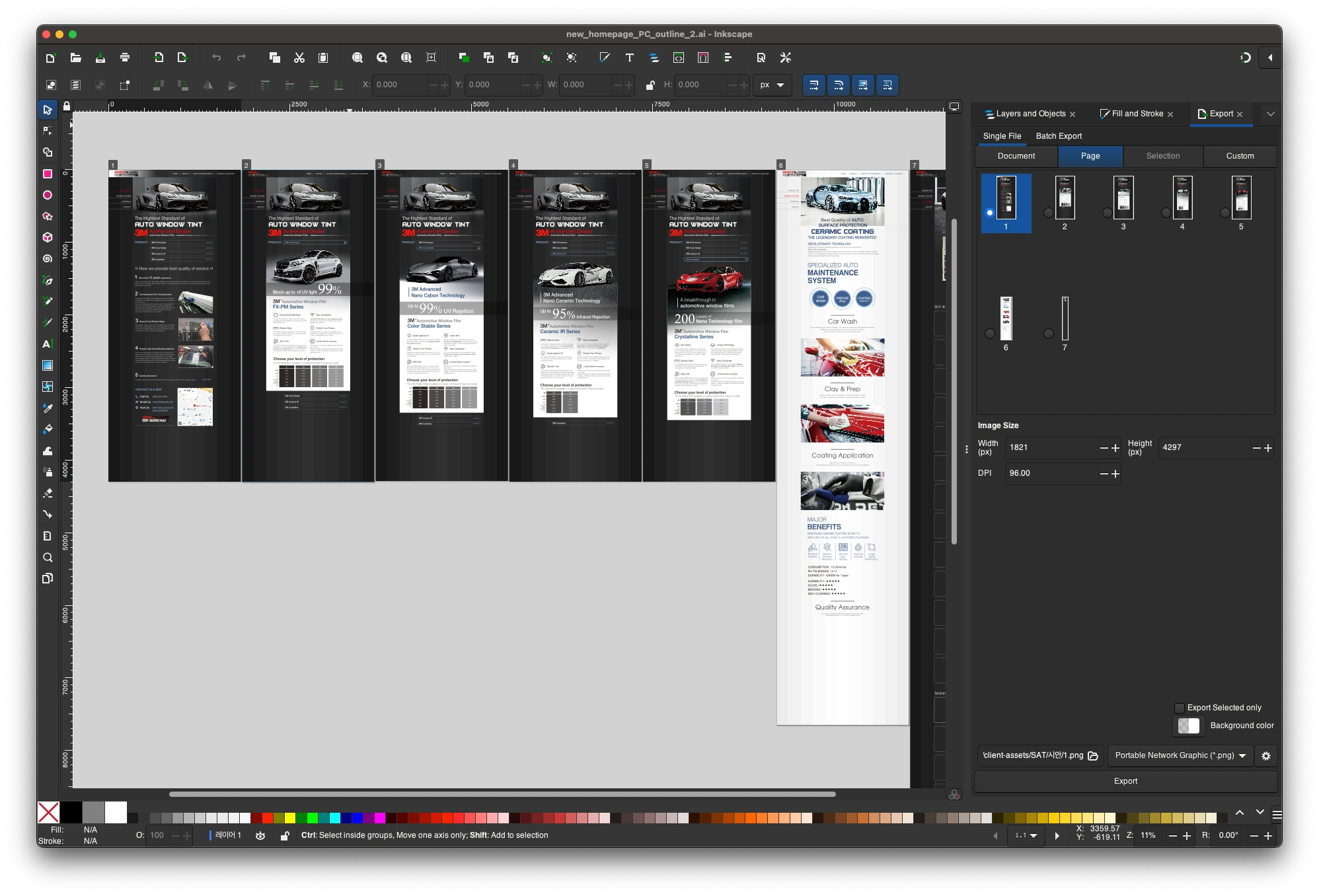This screenshot has height=896, width=1319.
Task: Select the Custom export mode
Action: pos(1240,156)
